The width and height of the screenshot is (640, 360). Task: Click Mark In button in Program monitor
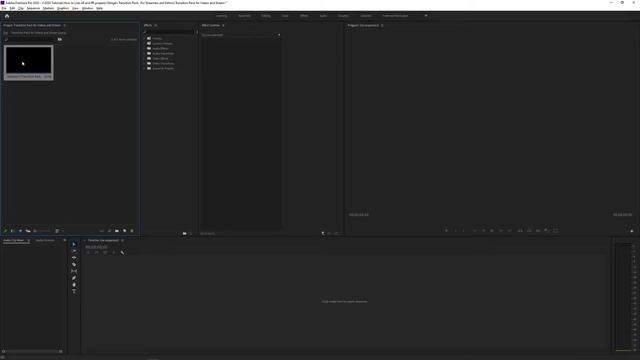point(455,231)
